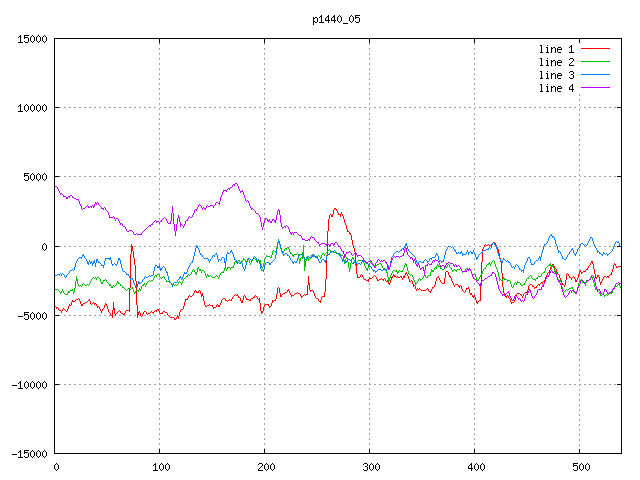Select the 'line 3' legend label
Screen dimensions: 640x480
(x=556, y=76)
